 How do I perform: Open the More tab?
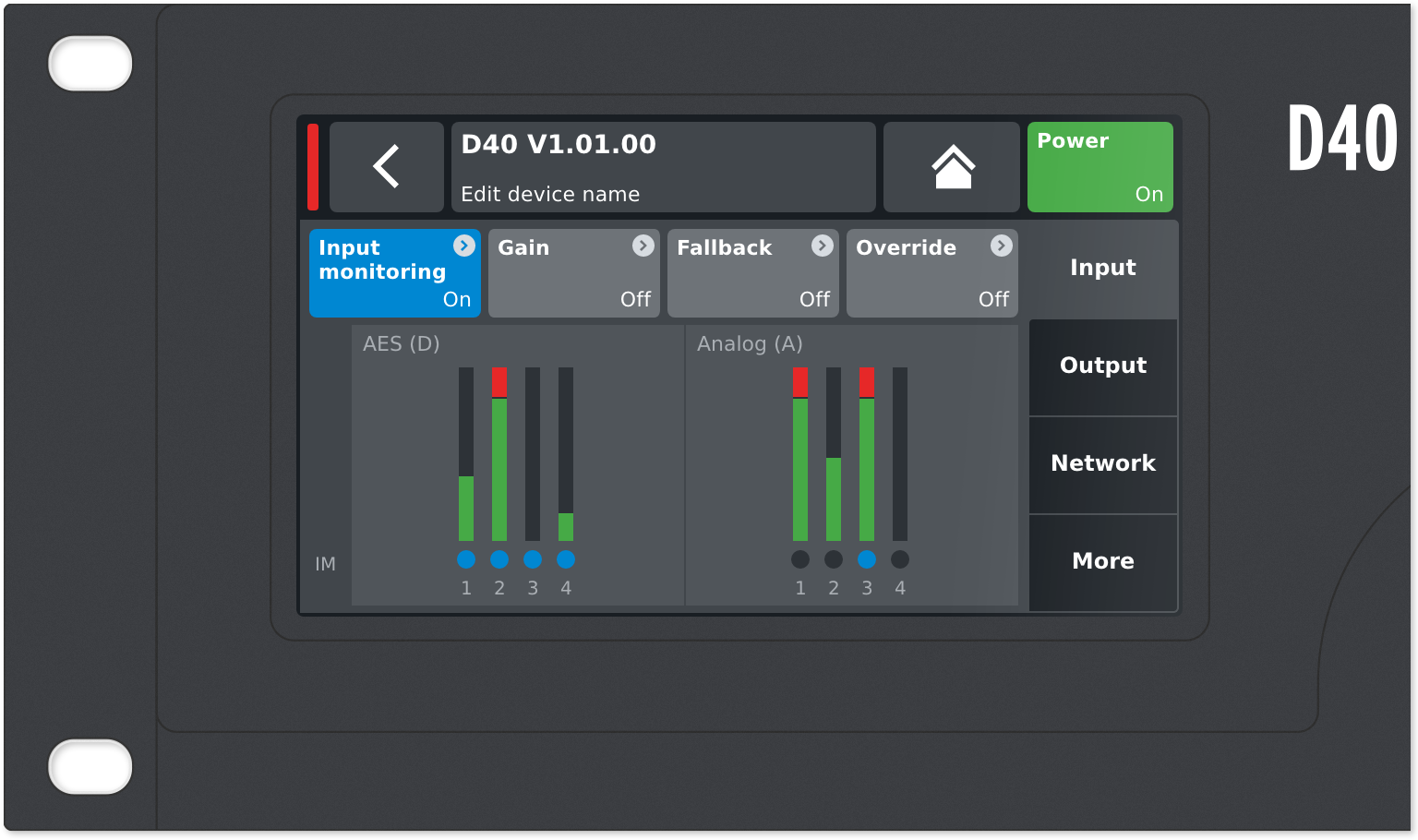click(1103, 562)
